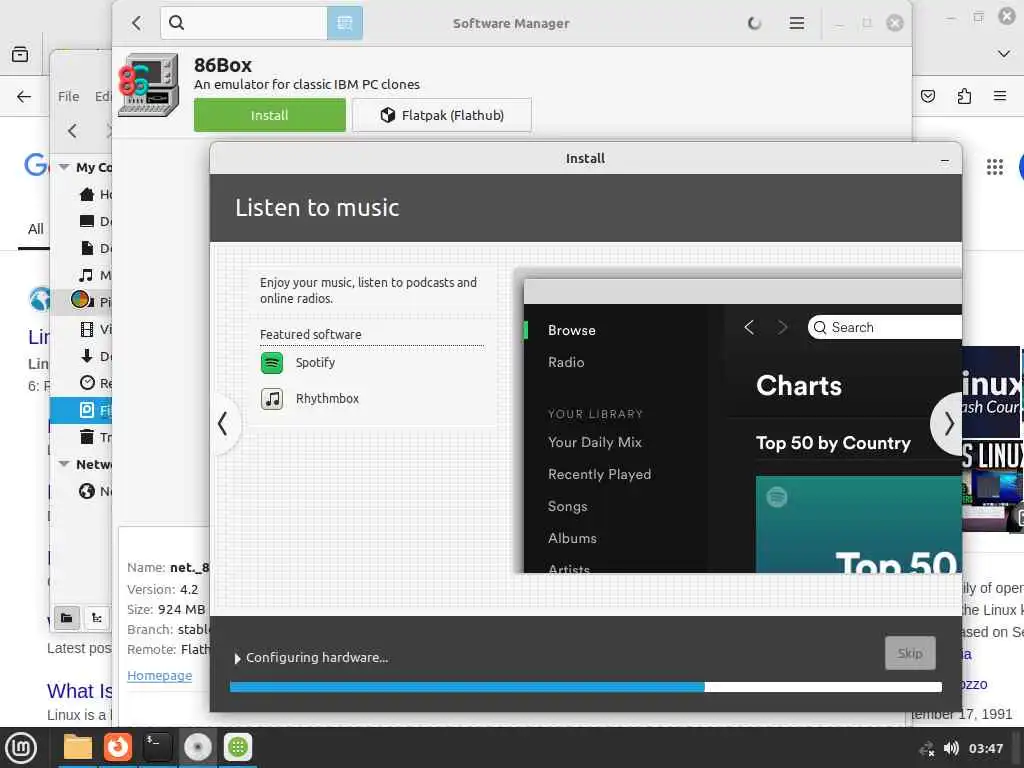This screenshot has width=1024, height=768.
Task: Switch to installer disc icon in taskbar
Action: click(x=197, y=747)
